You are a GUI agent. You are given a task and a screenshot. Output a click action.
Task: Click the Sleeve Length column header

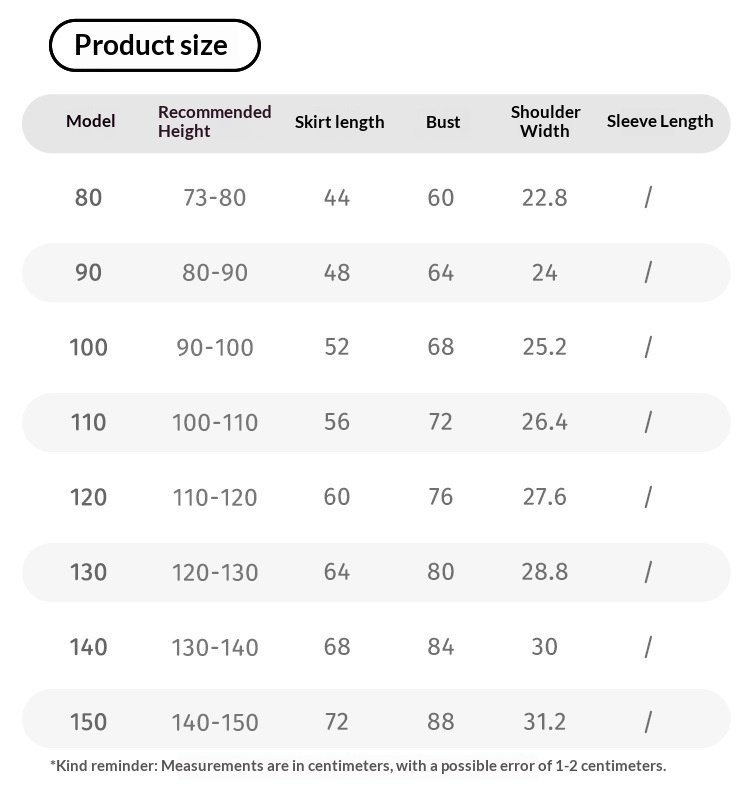[660, 121]
